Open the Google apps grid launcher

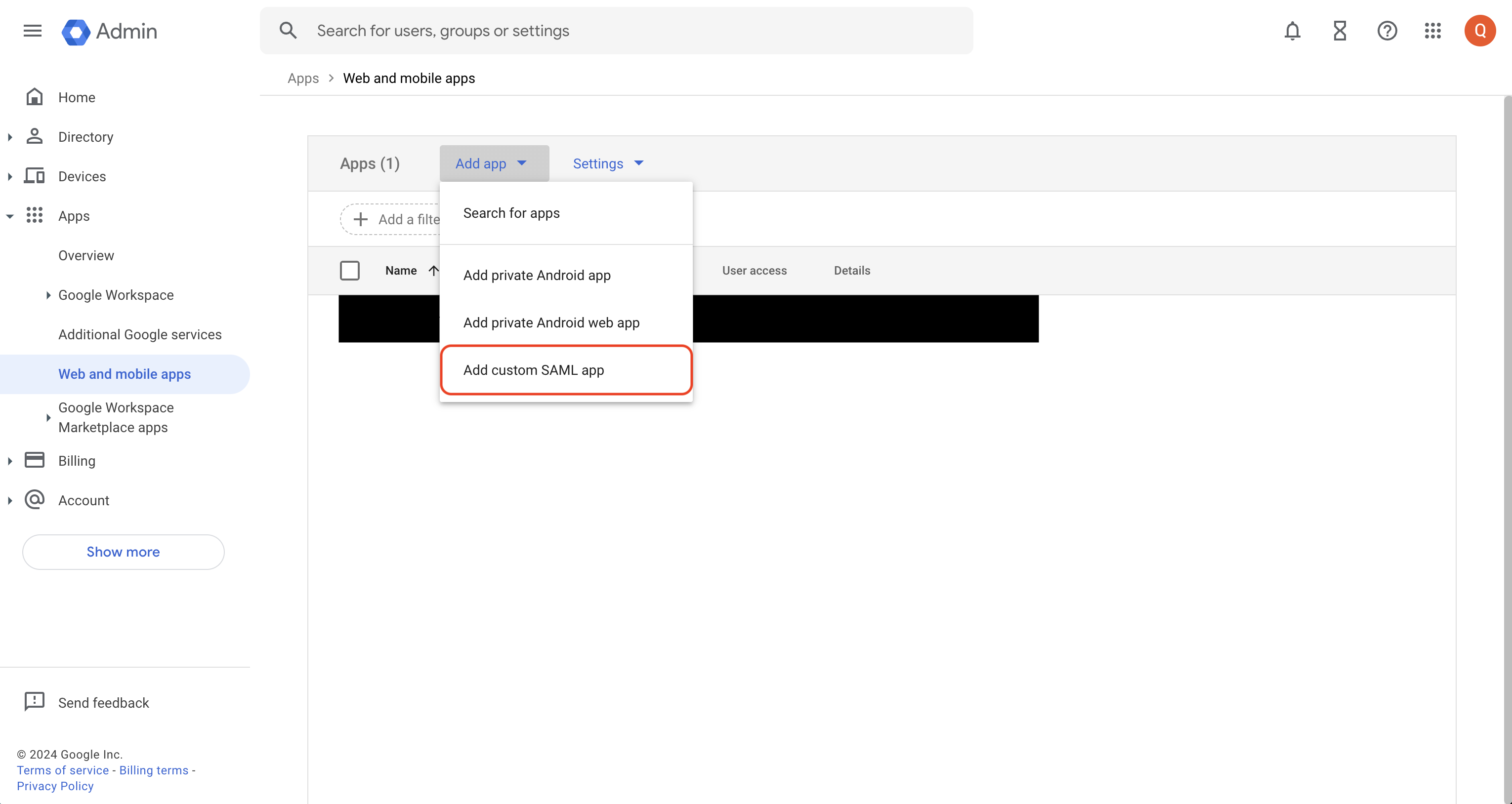click(1433, 31)
